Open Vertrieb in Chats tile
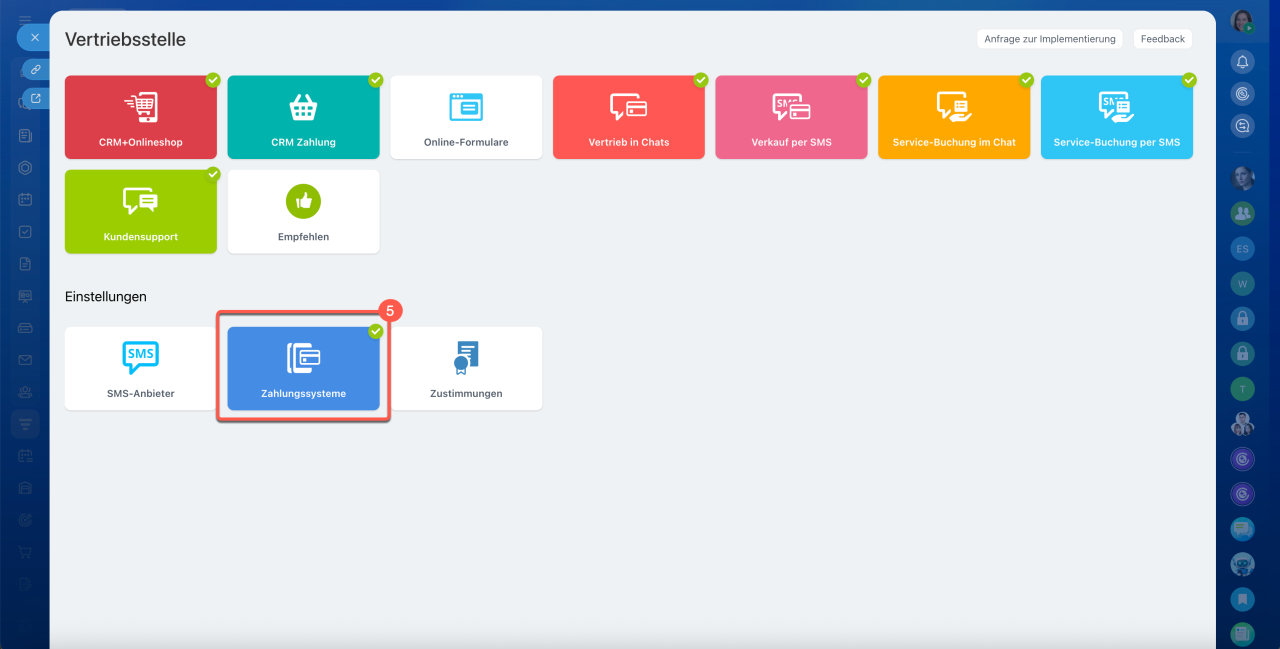 click(x=629, y=117)
